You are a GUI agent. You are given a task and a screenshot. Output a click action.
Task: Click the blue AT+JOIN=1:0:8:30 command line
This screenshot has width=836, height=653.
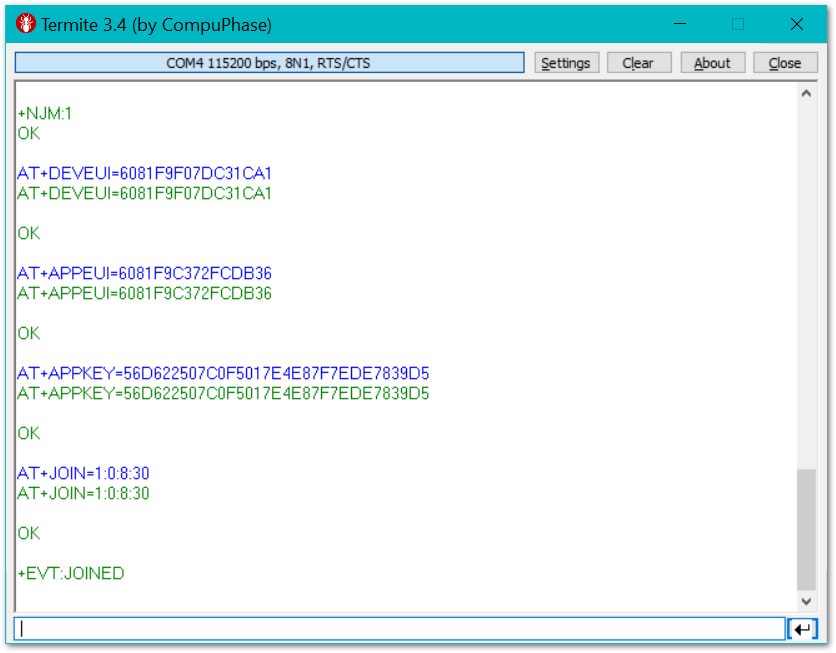[x=83, y=473]
